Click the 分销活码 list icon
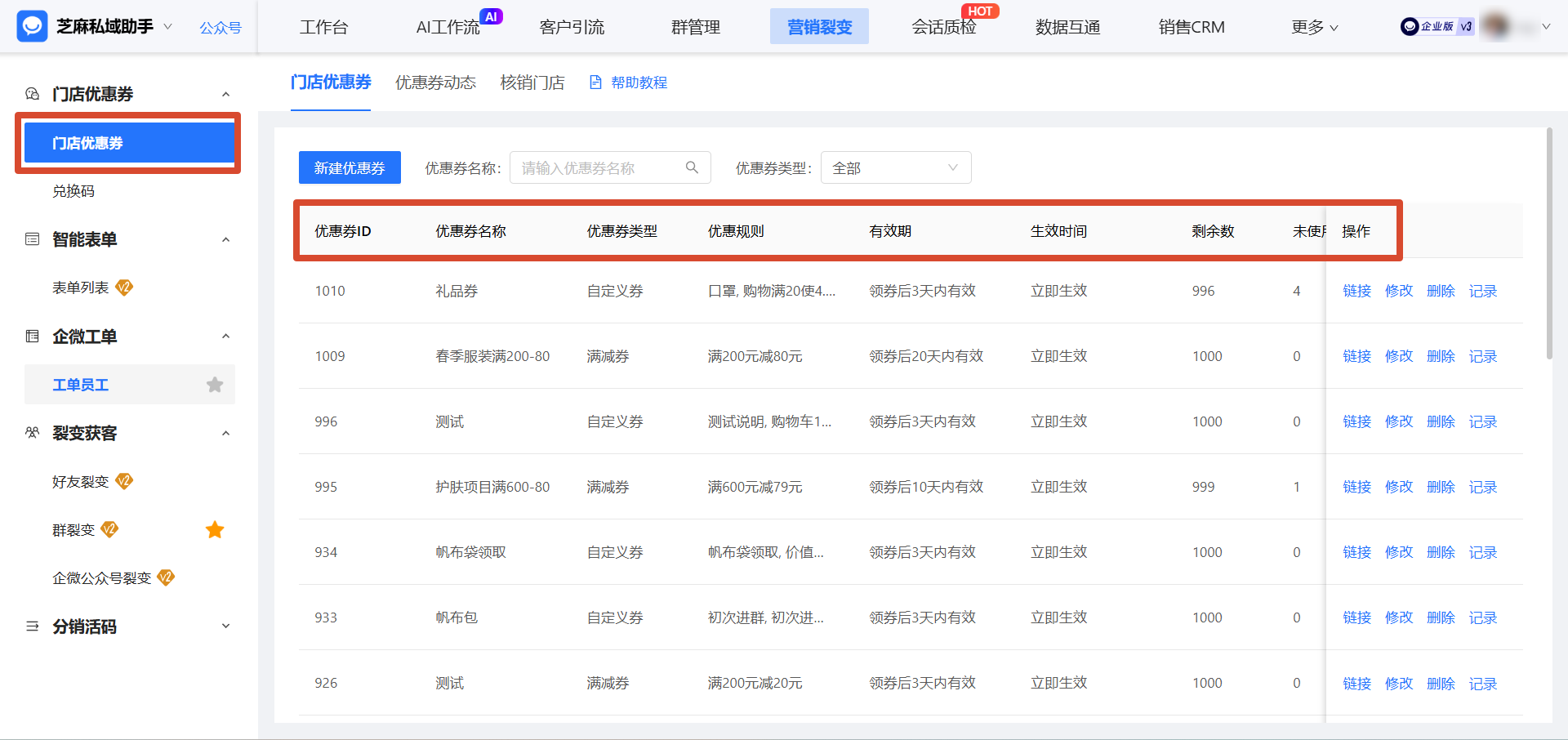Screen dimensions: 1568x740 tap(33, 626)
